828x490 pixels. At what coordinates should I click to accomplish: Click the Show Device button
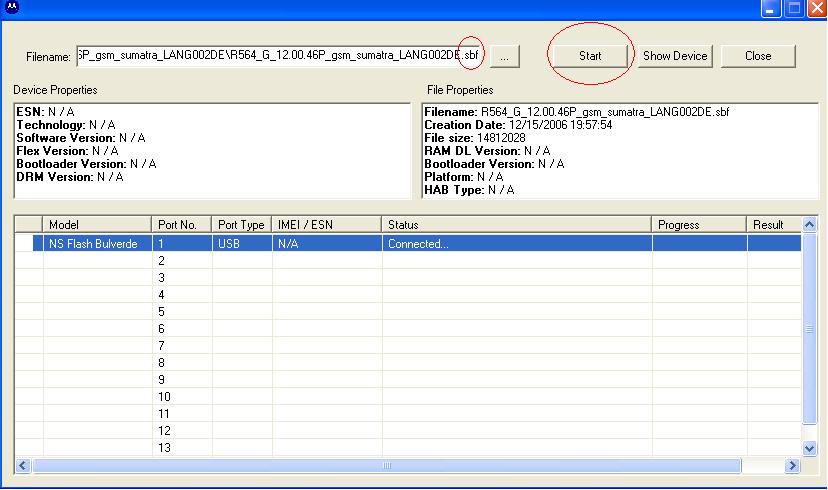pyautogui.click(x=675, y=56)
